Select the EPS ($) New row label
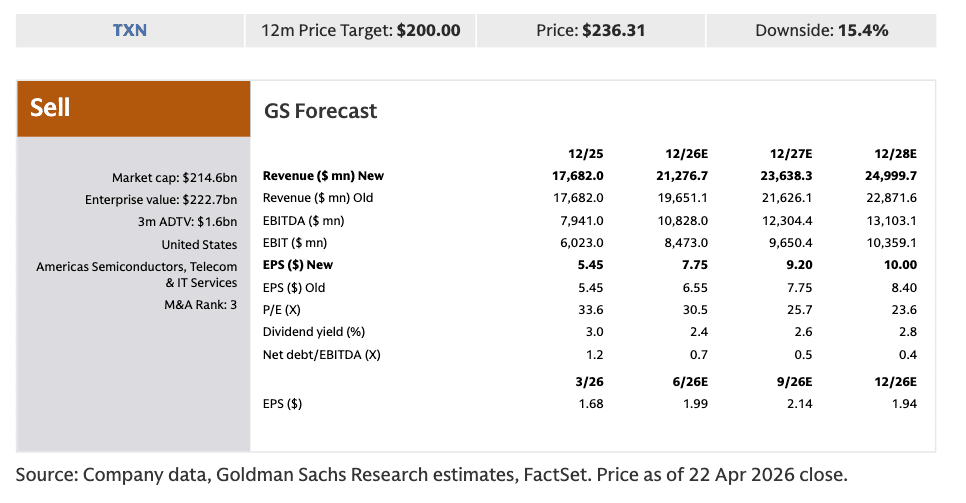The image size is (966, 503). click(298, 265)
